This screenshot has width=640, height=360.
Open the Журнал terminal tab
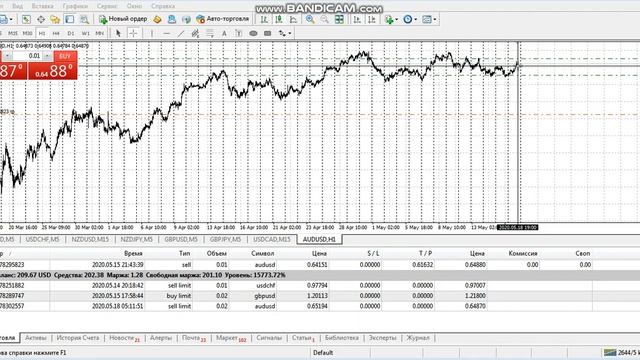tap(418, 338)
